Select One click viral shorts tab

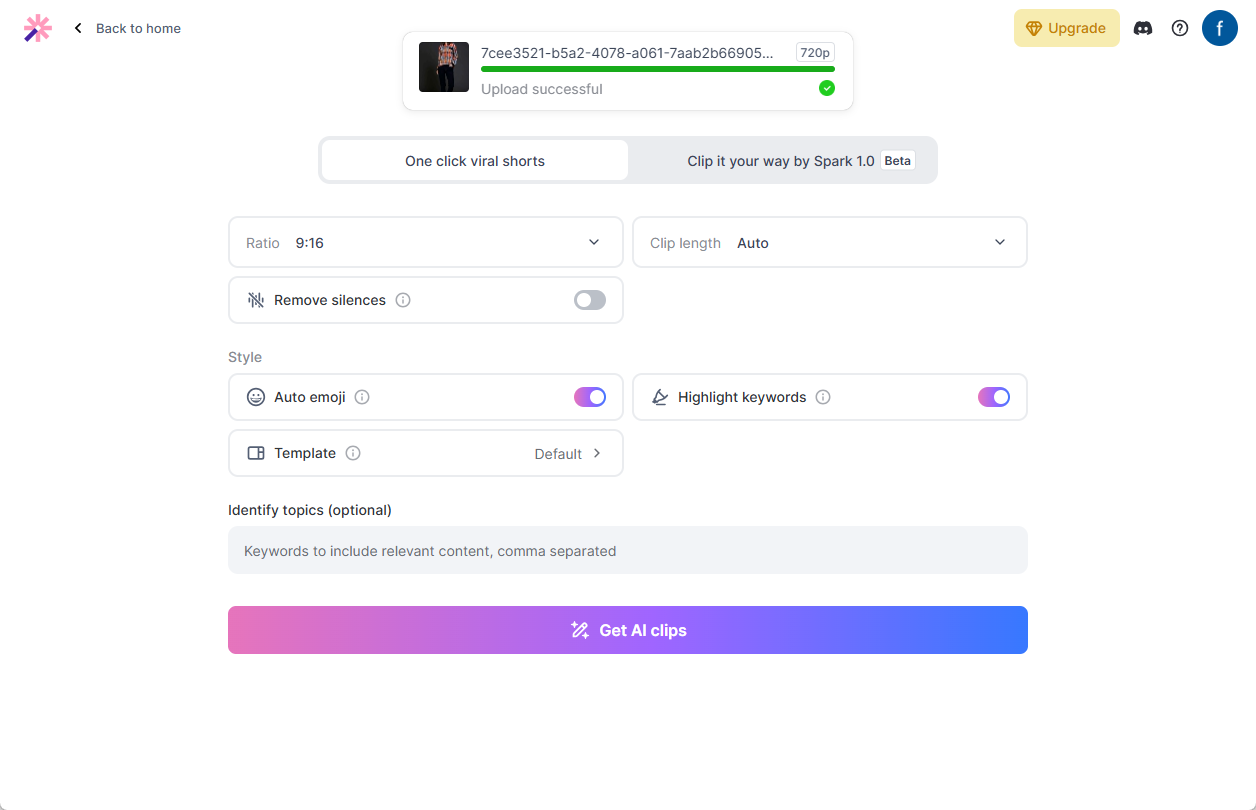click(475, 160)
